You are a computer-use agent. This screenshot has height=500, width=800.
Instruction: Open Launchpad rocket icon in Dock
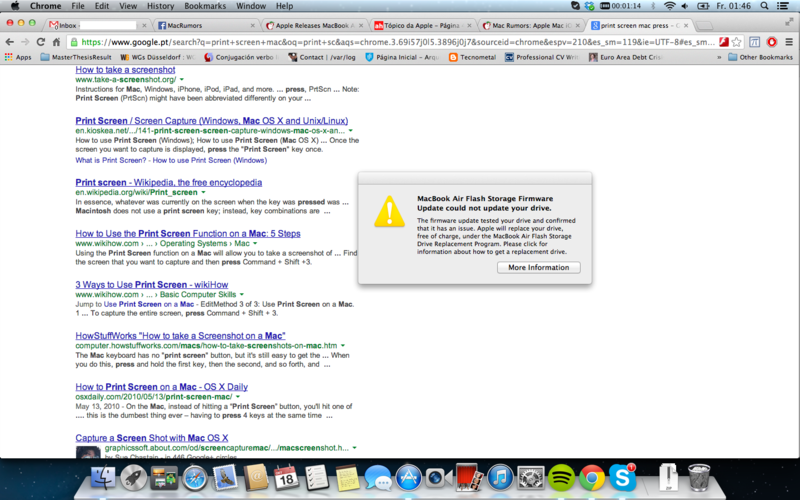(x=133, y=478)
